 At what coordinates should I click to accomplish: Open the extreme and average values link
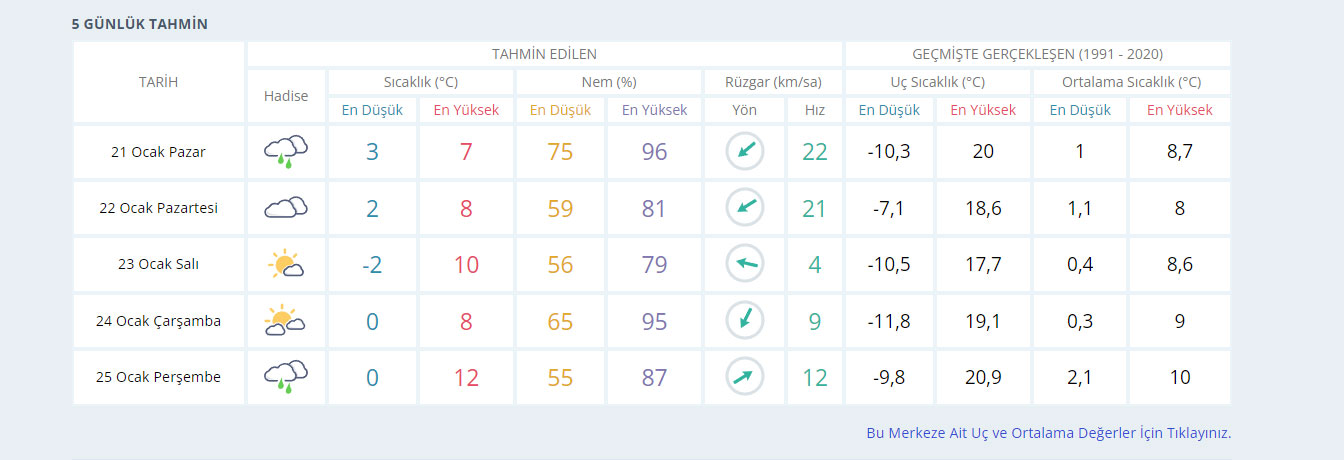tap(1048, 433)
